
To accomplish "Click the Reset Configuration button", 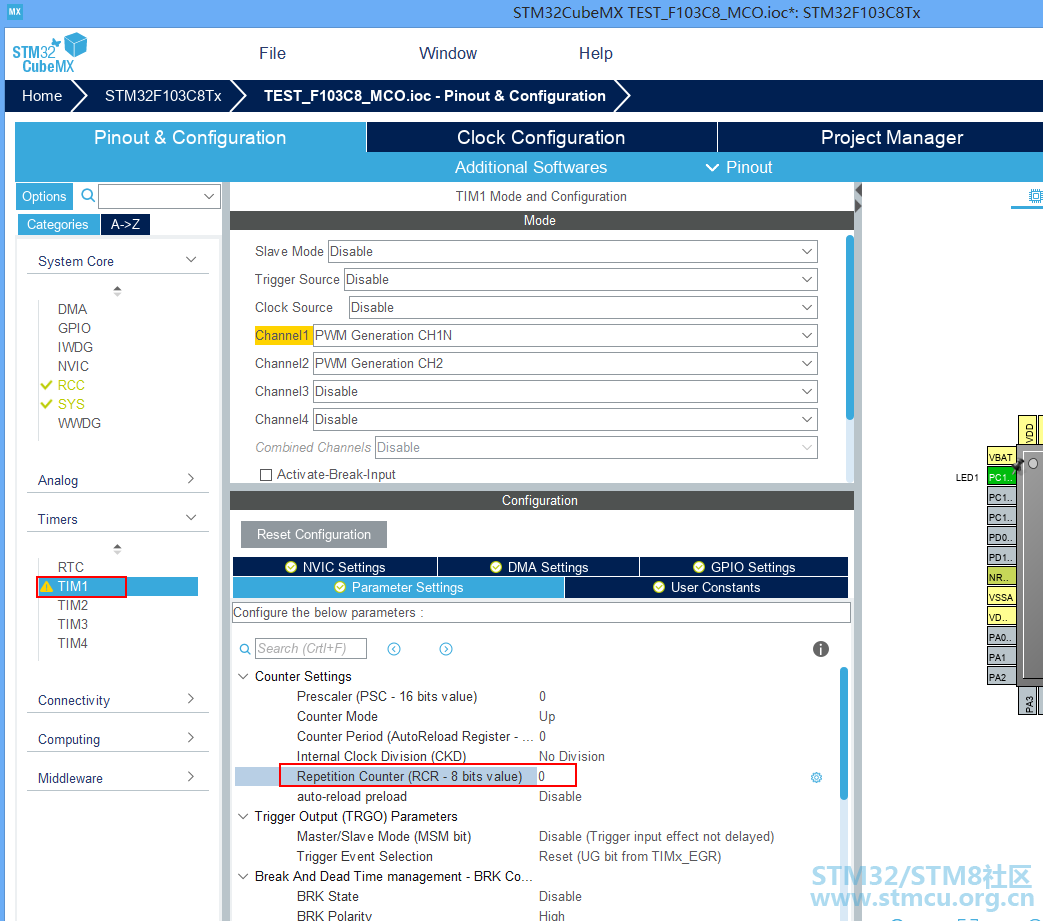I will [314, 534].
